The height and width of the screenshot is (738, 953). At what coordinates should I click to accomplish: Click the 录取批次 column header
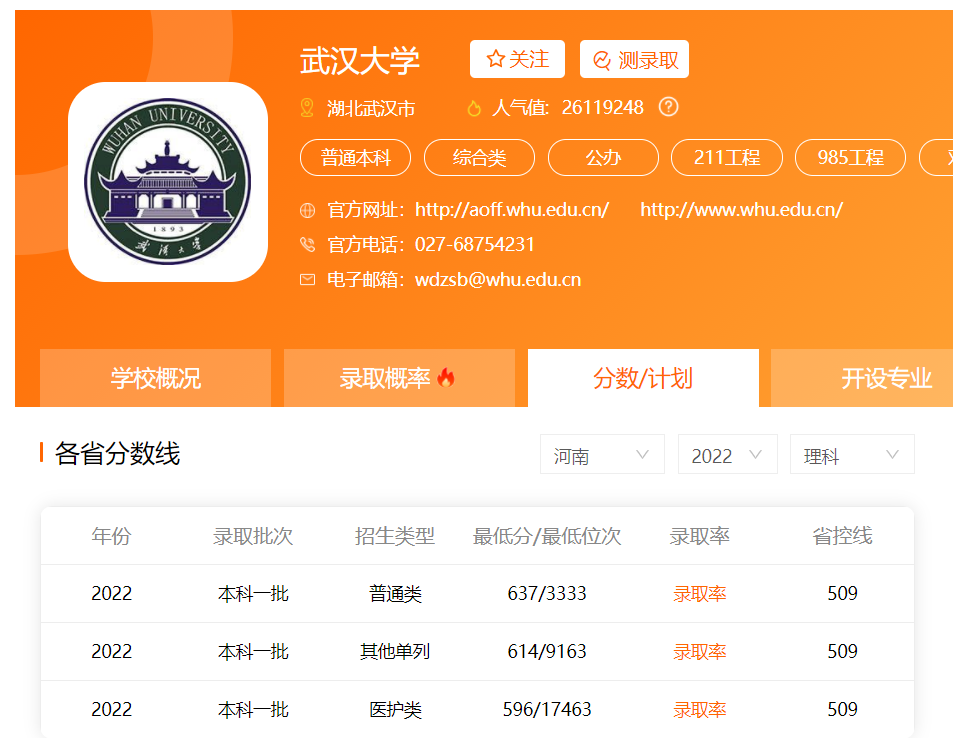(253, 536)
